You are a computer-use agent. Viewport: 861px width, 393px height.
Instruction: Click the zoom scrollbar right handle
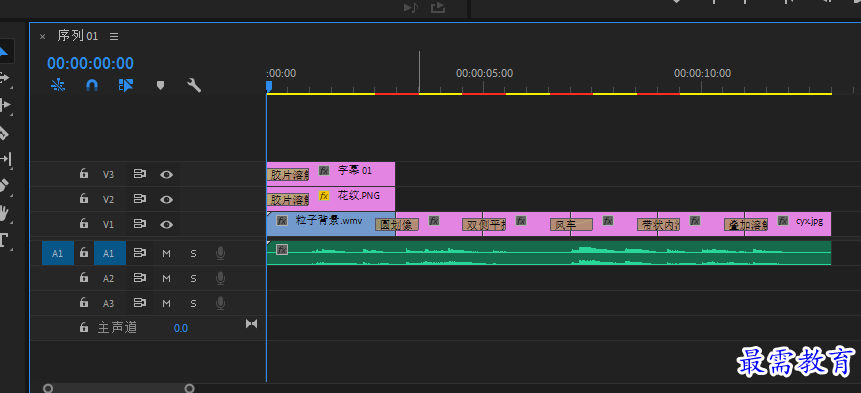click(x=189, y=389)
